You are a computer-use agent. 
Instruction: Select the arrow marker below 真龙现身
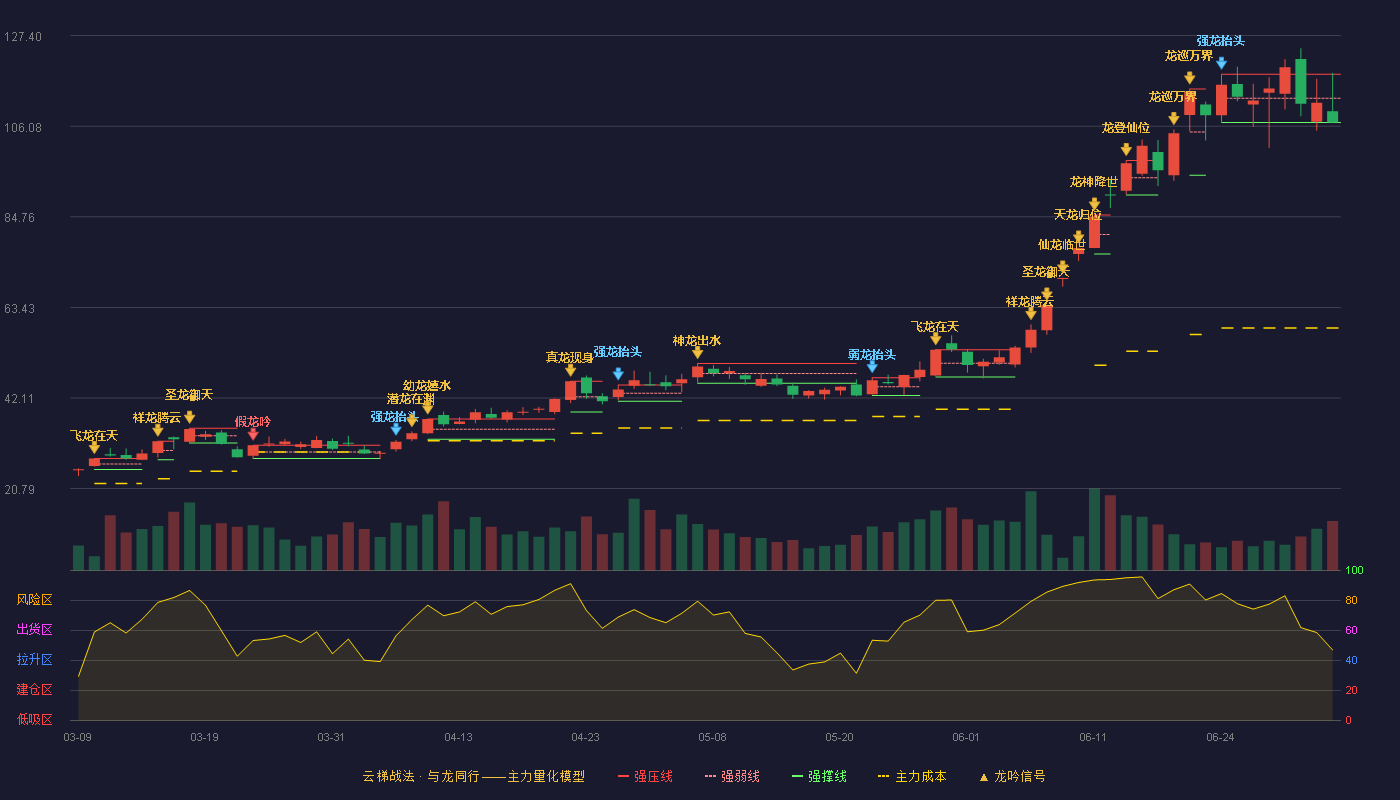[x=570, y=370]
